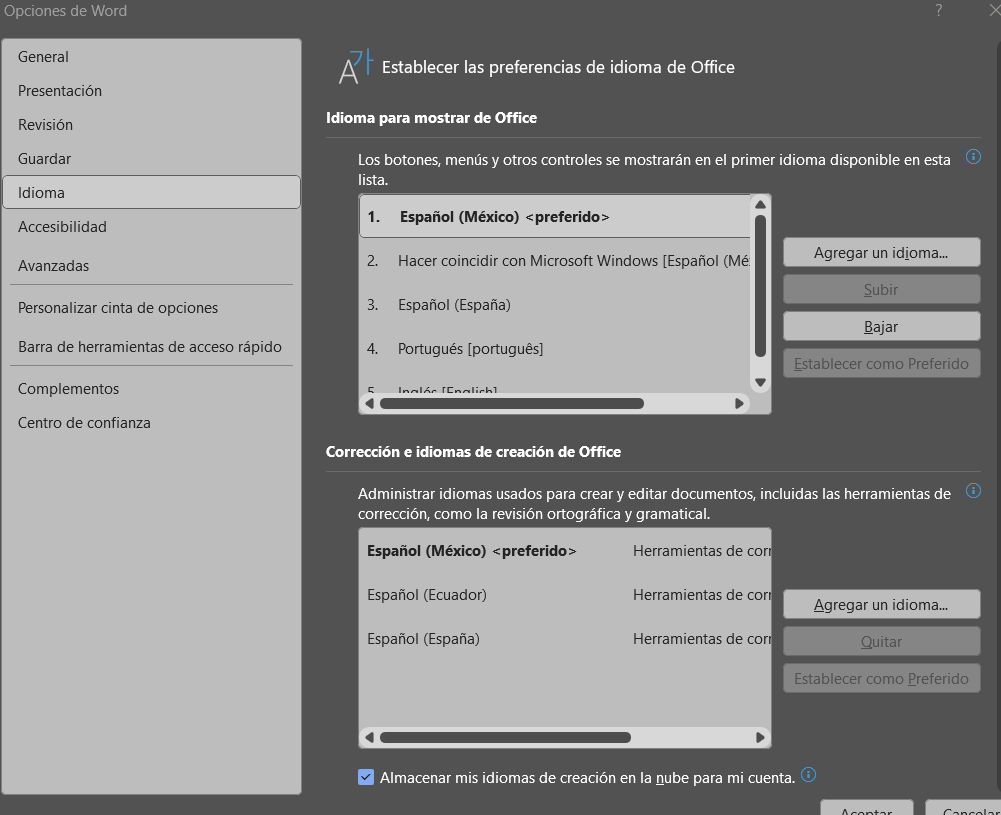Image resolution: width=1001 pixels, height=815 pixels.
Task: Click Bajar to move the language down
Action: [x=882, y=327]
